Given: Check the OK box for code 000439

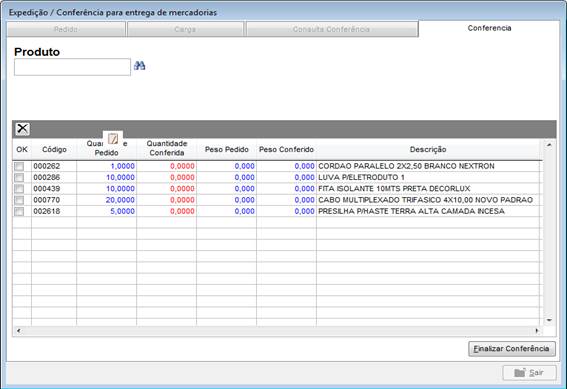Looking at the screenshot, I should point(19,189).
